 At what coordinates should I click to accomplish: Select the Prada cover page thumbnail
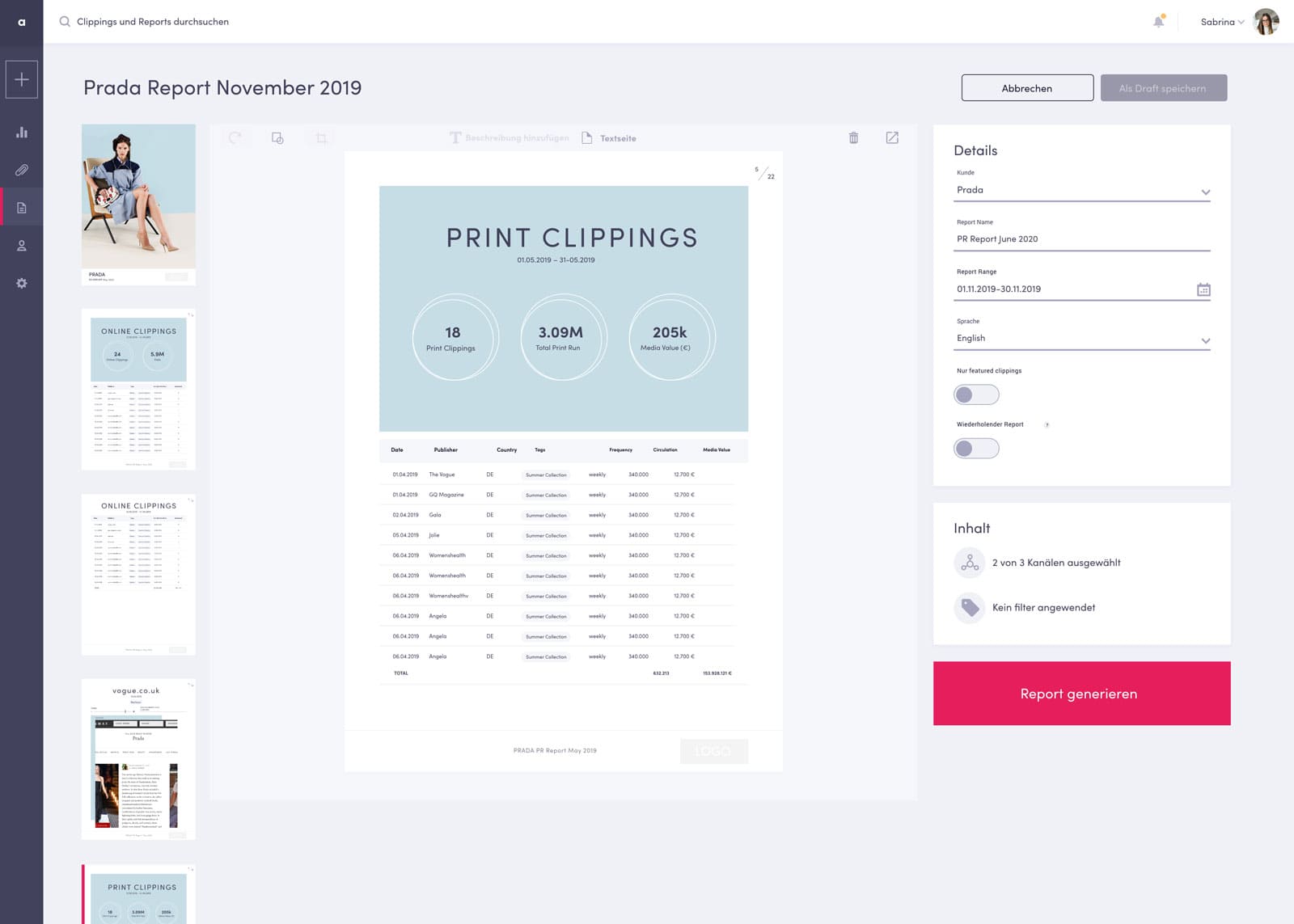(x=138, y=205)
